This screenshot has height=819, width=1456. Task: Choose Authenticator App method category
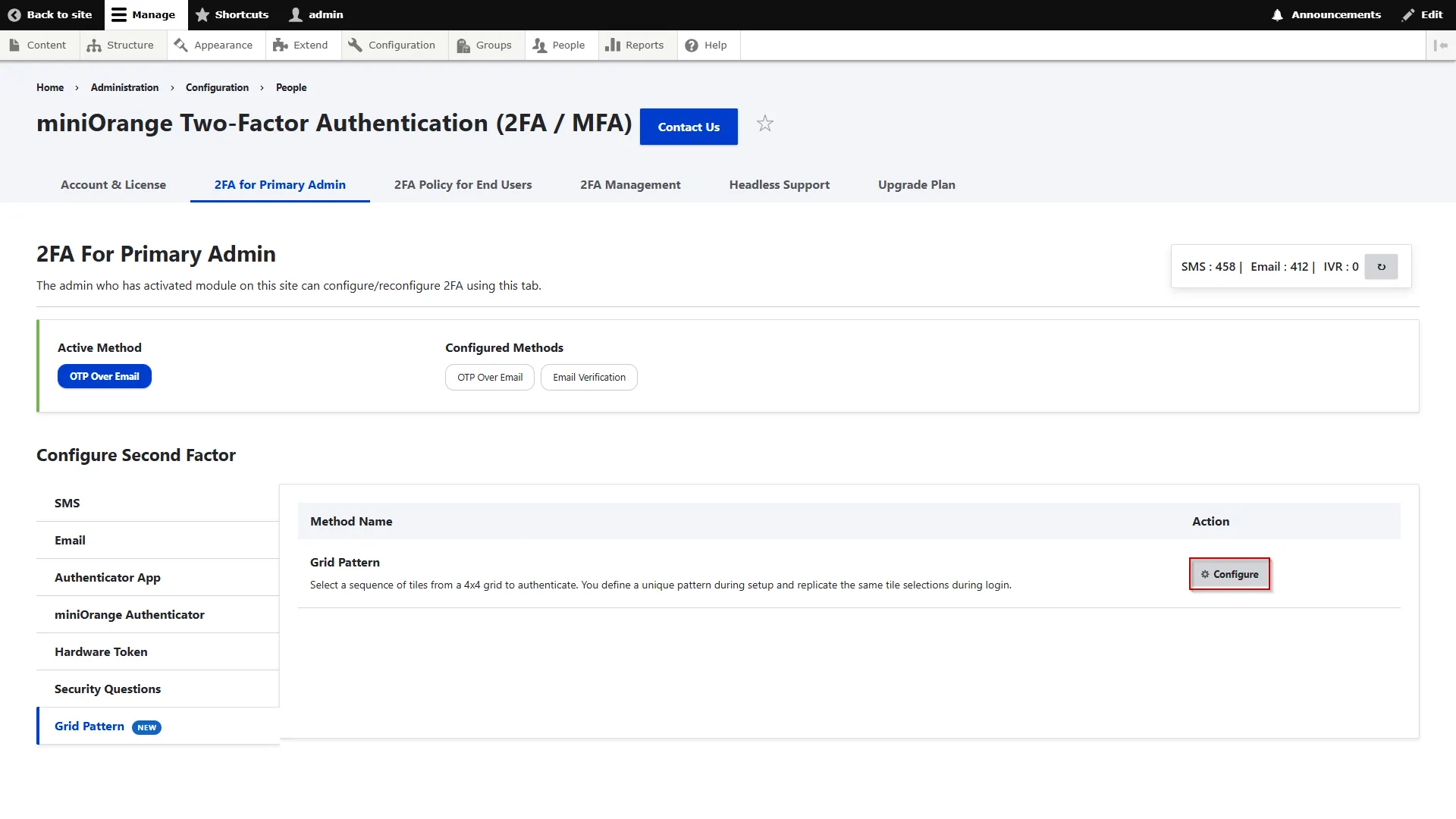[158, 577]
